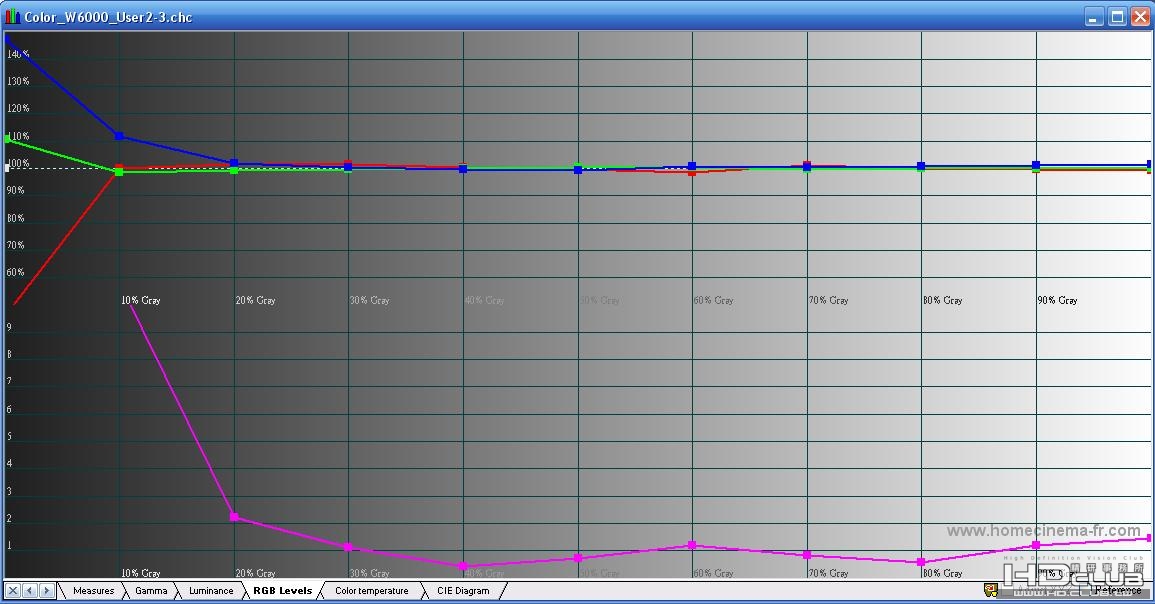The width and height of the screenshot is (1155, 604).
Task: Click the 60% label on the RGB axis
Action: click(x=15, y=273)
